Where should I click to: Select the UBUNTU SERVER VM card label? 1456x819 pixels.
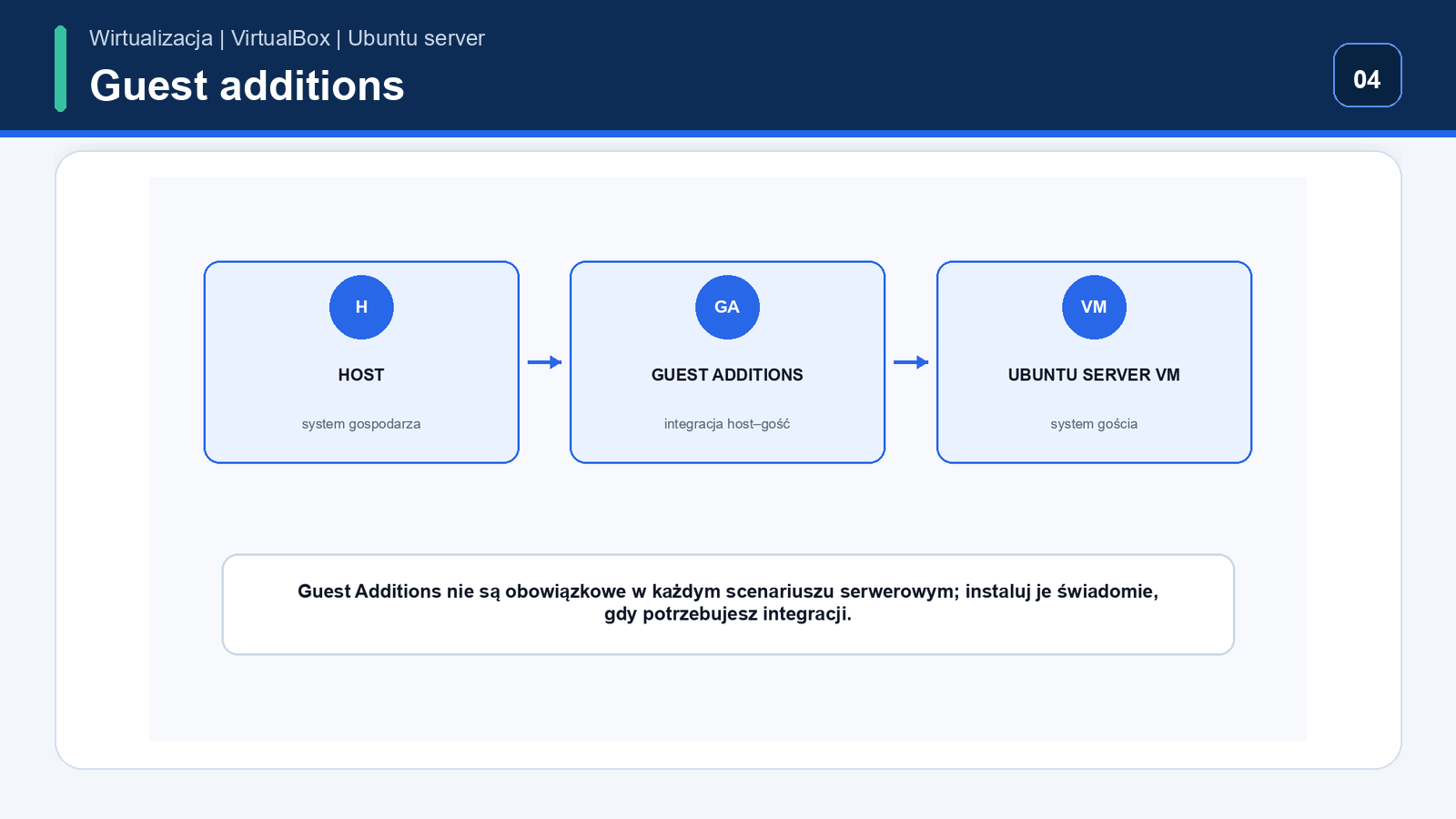pyautogui.click(x=1094, y=375)
